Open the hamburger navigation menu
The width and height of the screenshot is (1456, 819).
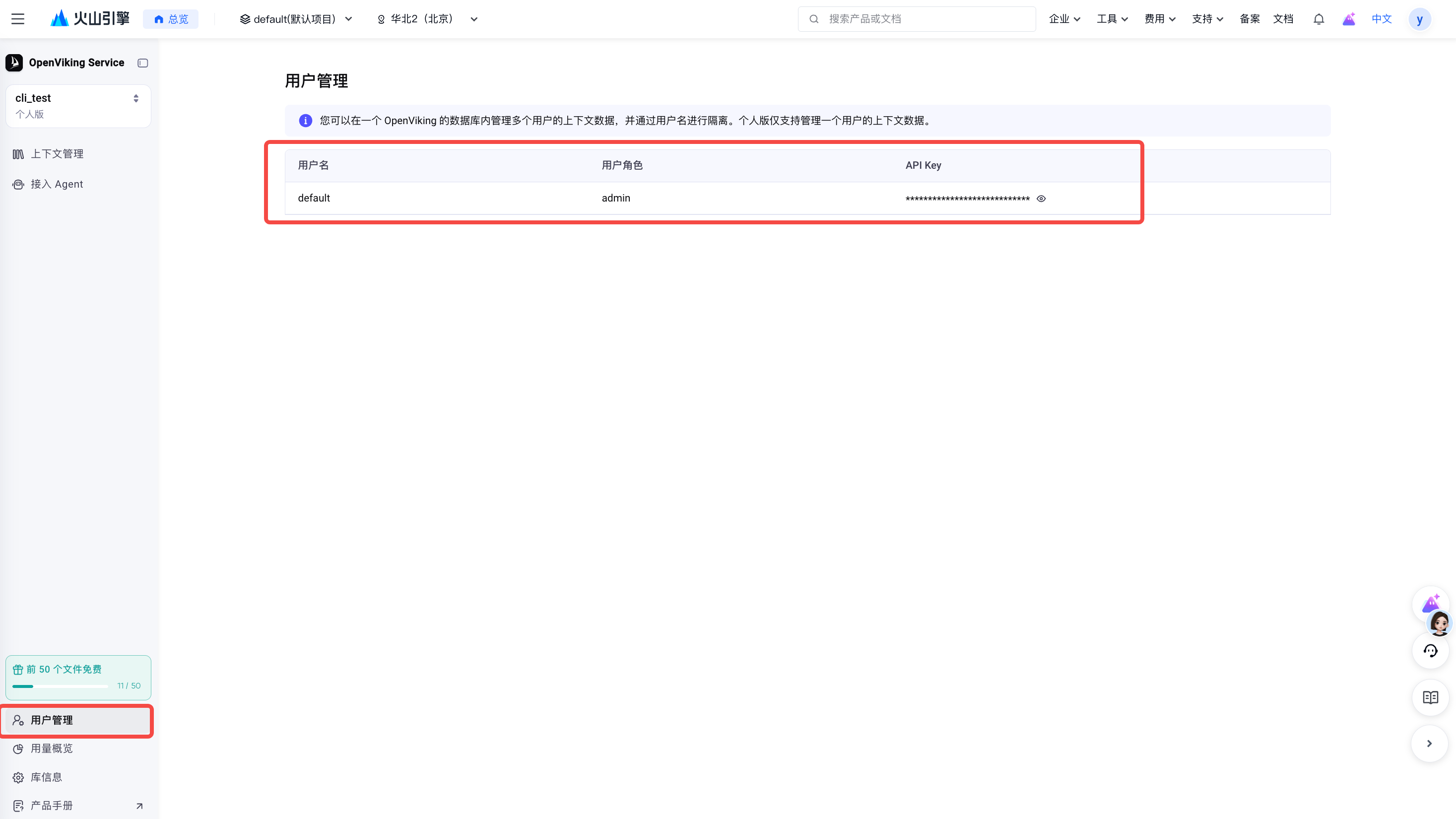[x=18, y=19]
